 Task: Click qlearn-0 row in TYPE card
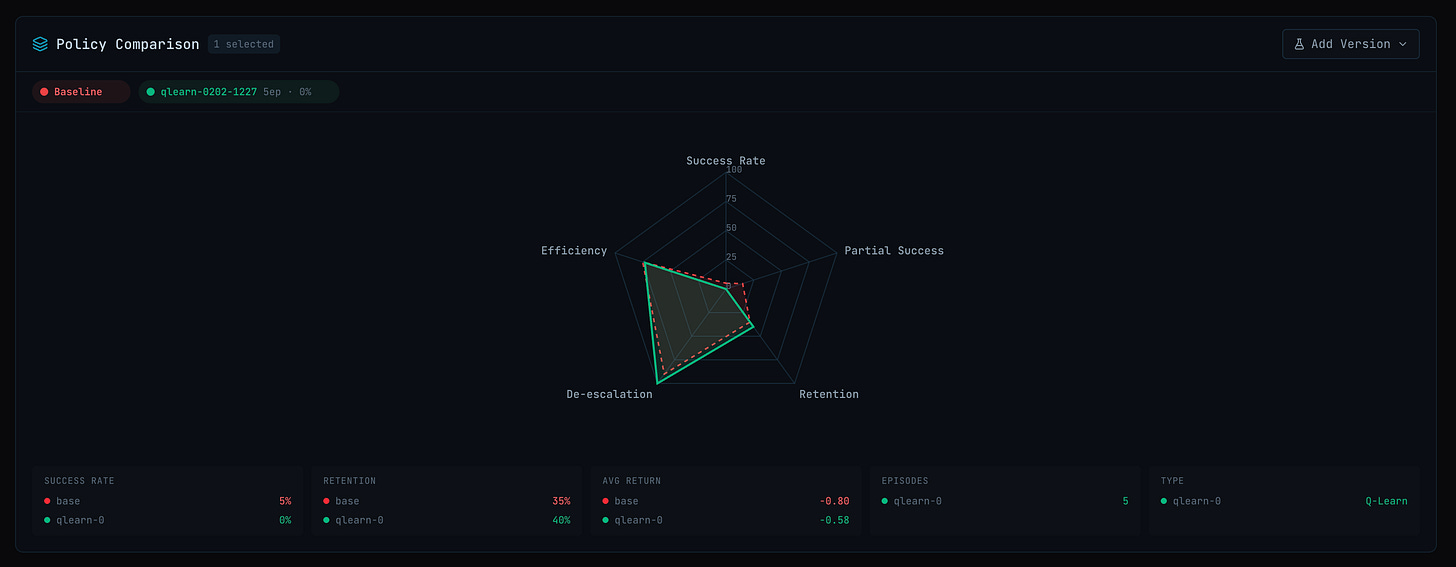1283,501
